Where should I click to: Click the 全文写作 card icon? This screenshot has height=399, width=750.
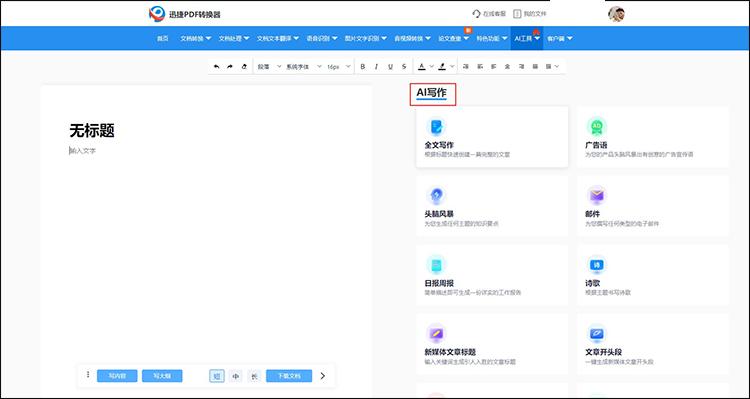pyautogui.click(x=436, y=126)
